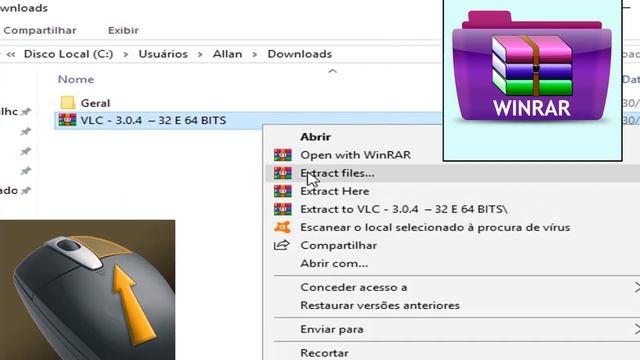Click Downloads breadcrumb
The width and height of the screenshot is (640, 360).
[x=300, y=54]
